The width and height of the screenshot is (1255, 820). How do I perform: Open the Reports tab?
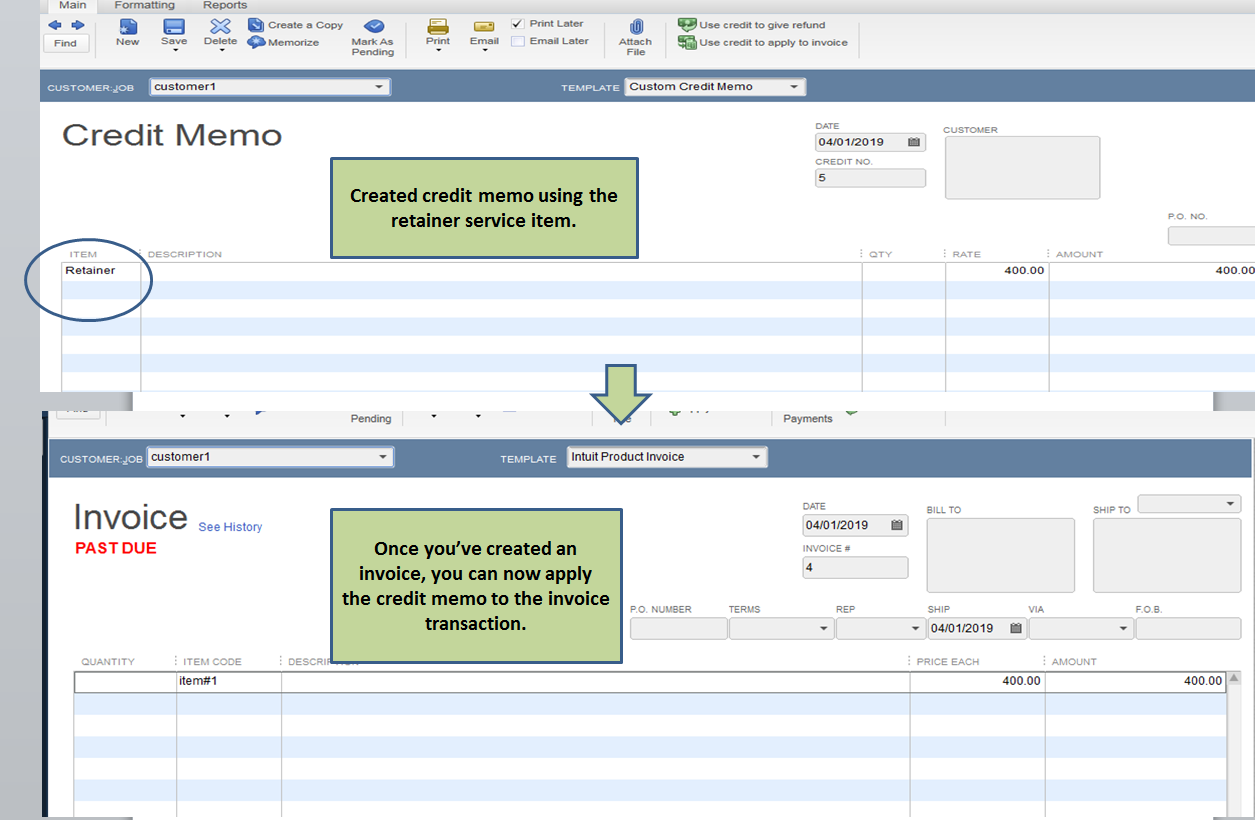tap(224, 5)
